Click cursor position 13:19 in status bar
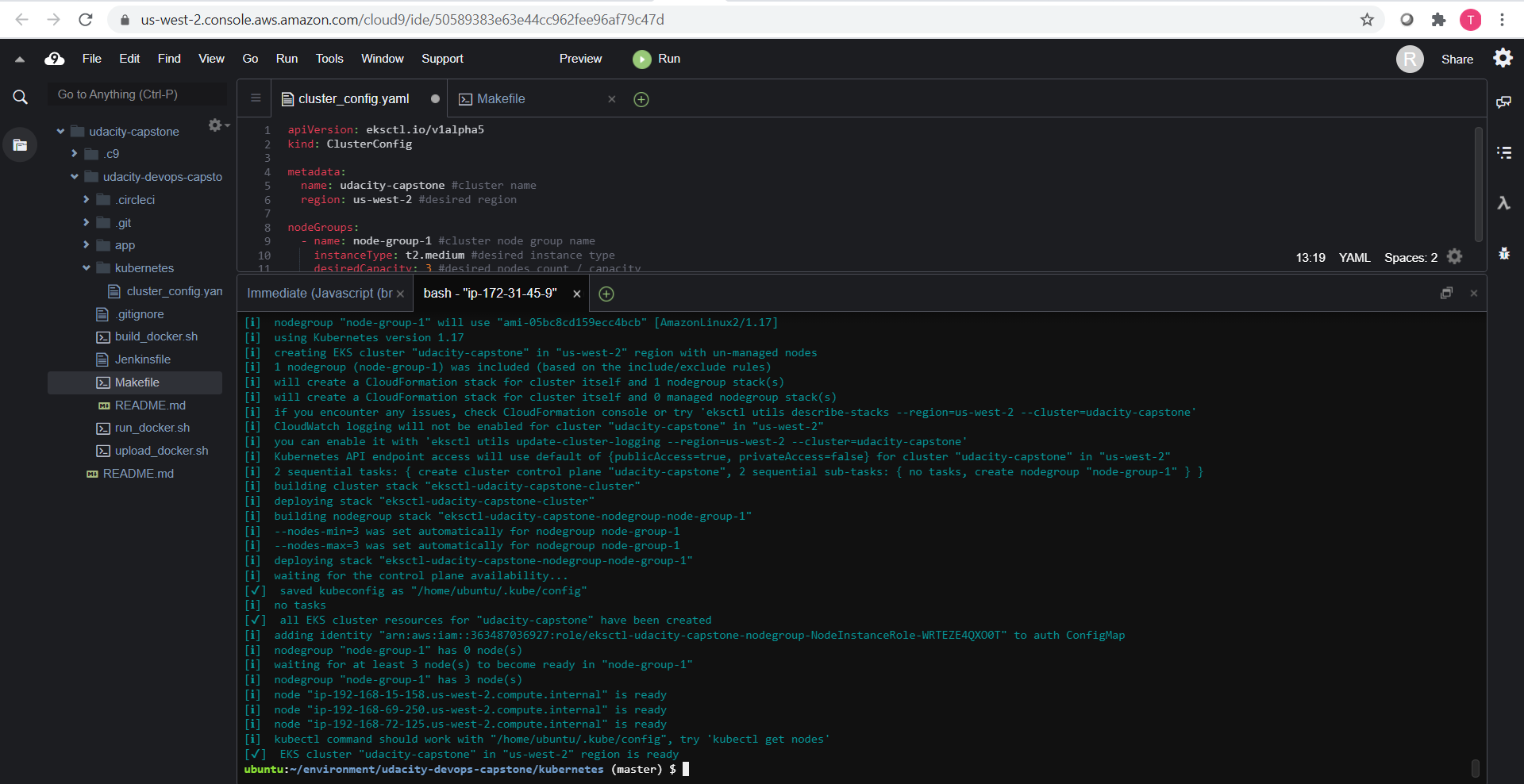Screen dimensions: 1524x784 [1310, 257]
